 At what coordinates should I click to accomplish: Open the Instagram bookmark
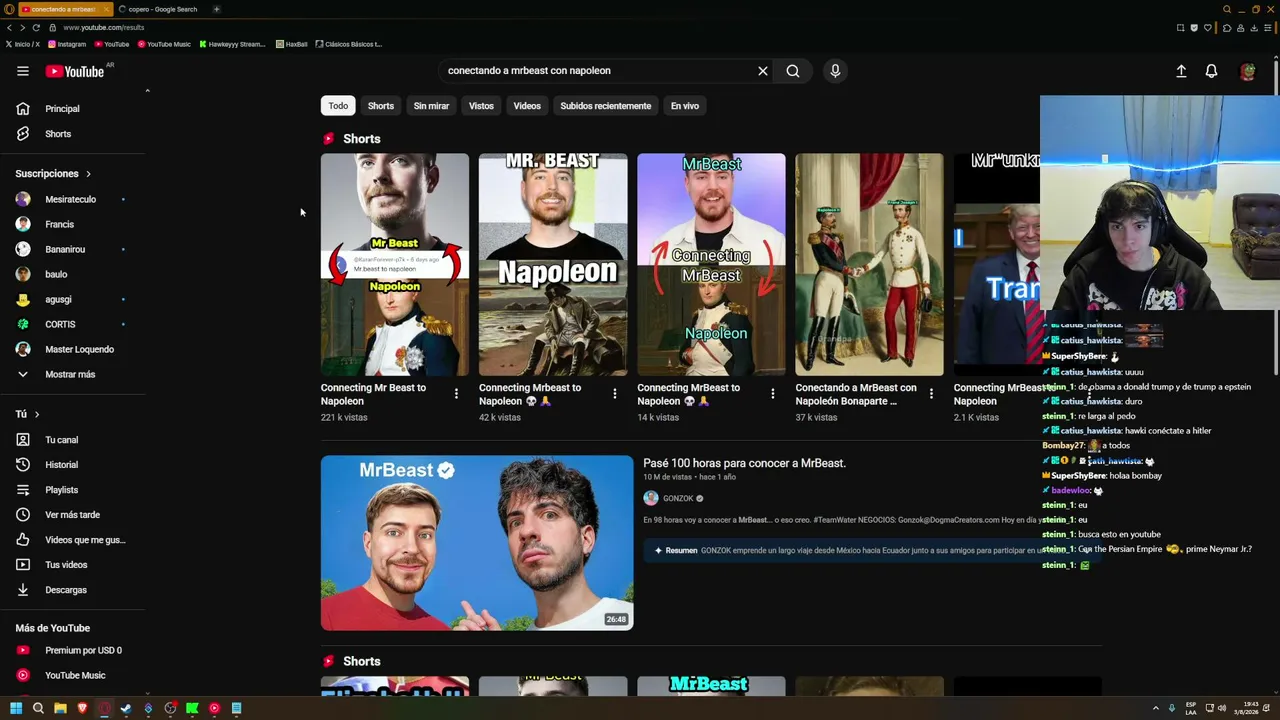pyautogui.click(x=66, y=44)
